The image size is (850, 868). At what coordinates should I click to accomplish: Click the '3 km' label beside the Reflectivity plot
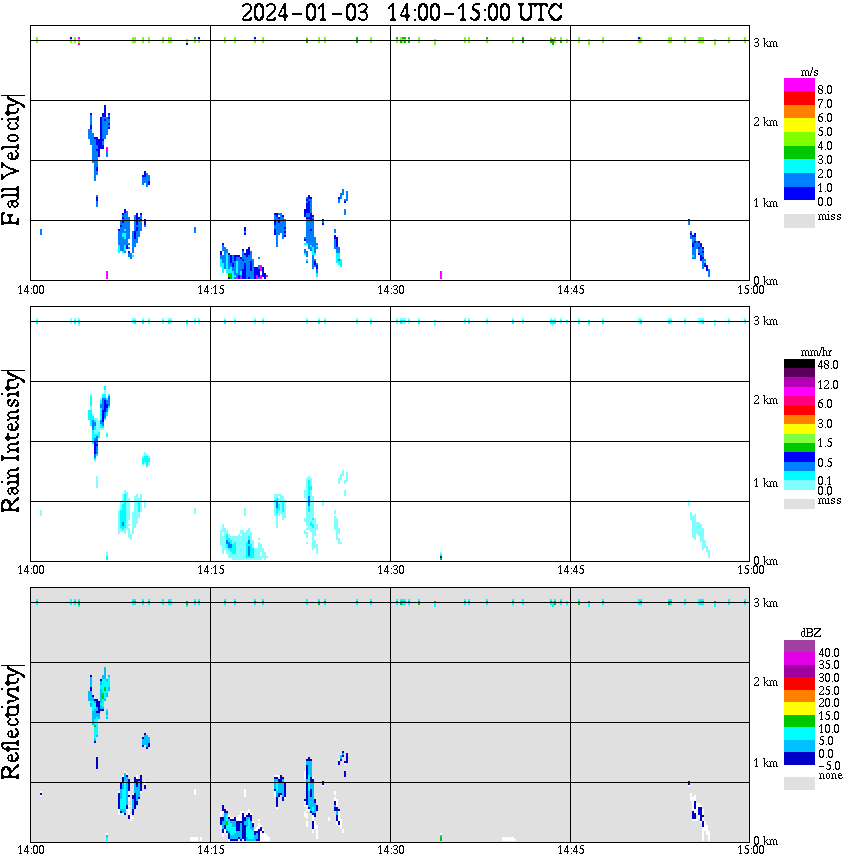765,602
